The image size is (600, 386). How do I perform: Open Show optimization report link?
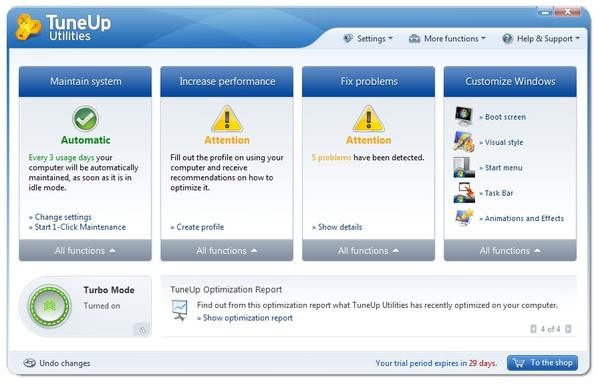[x=245, y=318]
